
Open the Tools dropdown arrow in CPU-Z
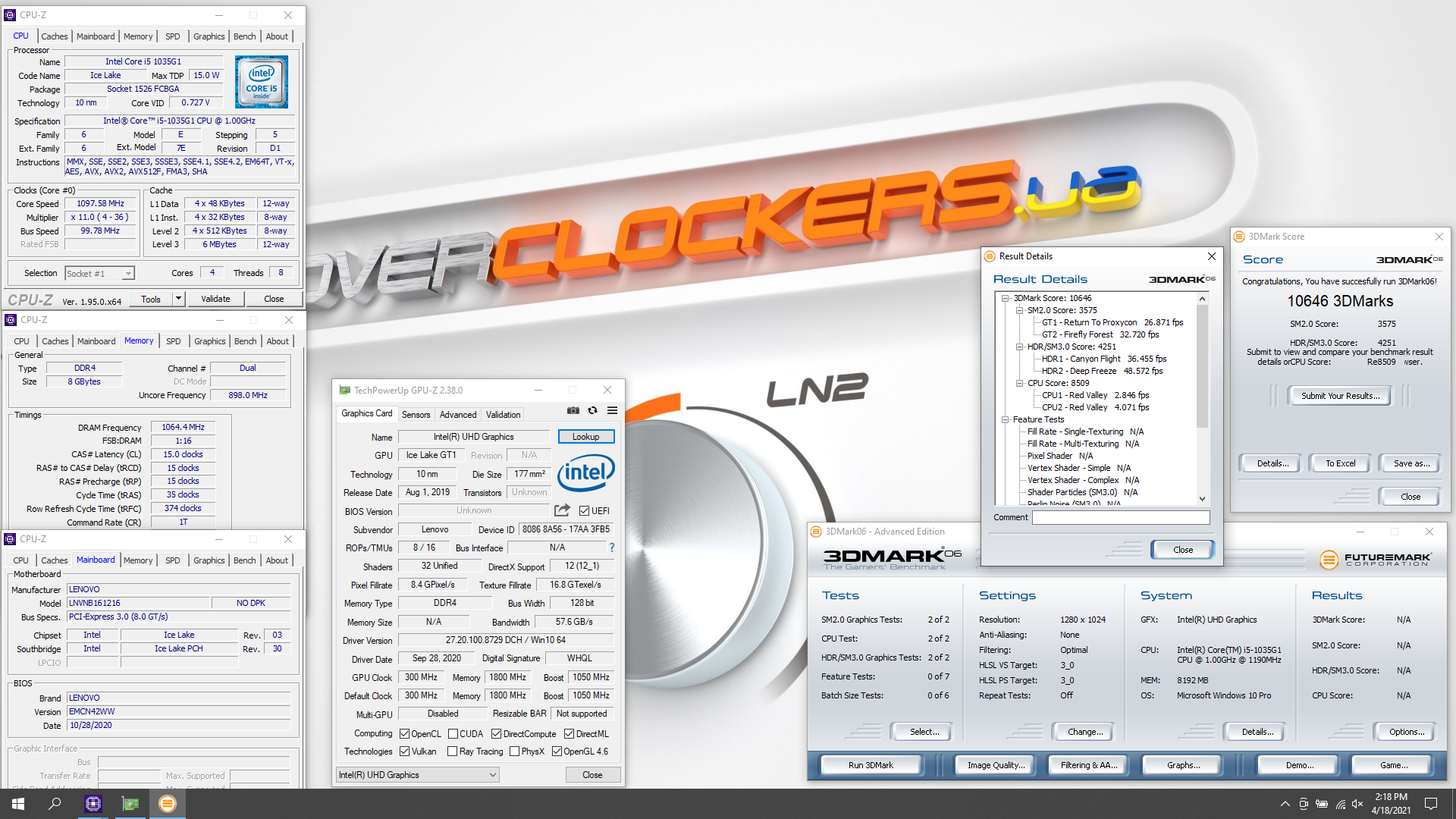(x=179, y=299)
